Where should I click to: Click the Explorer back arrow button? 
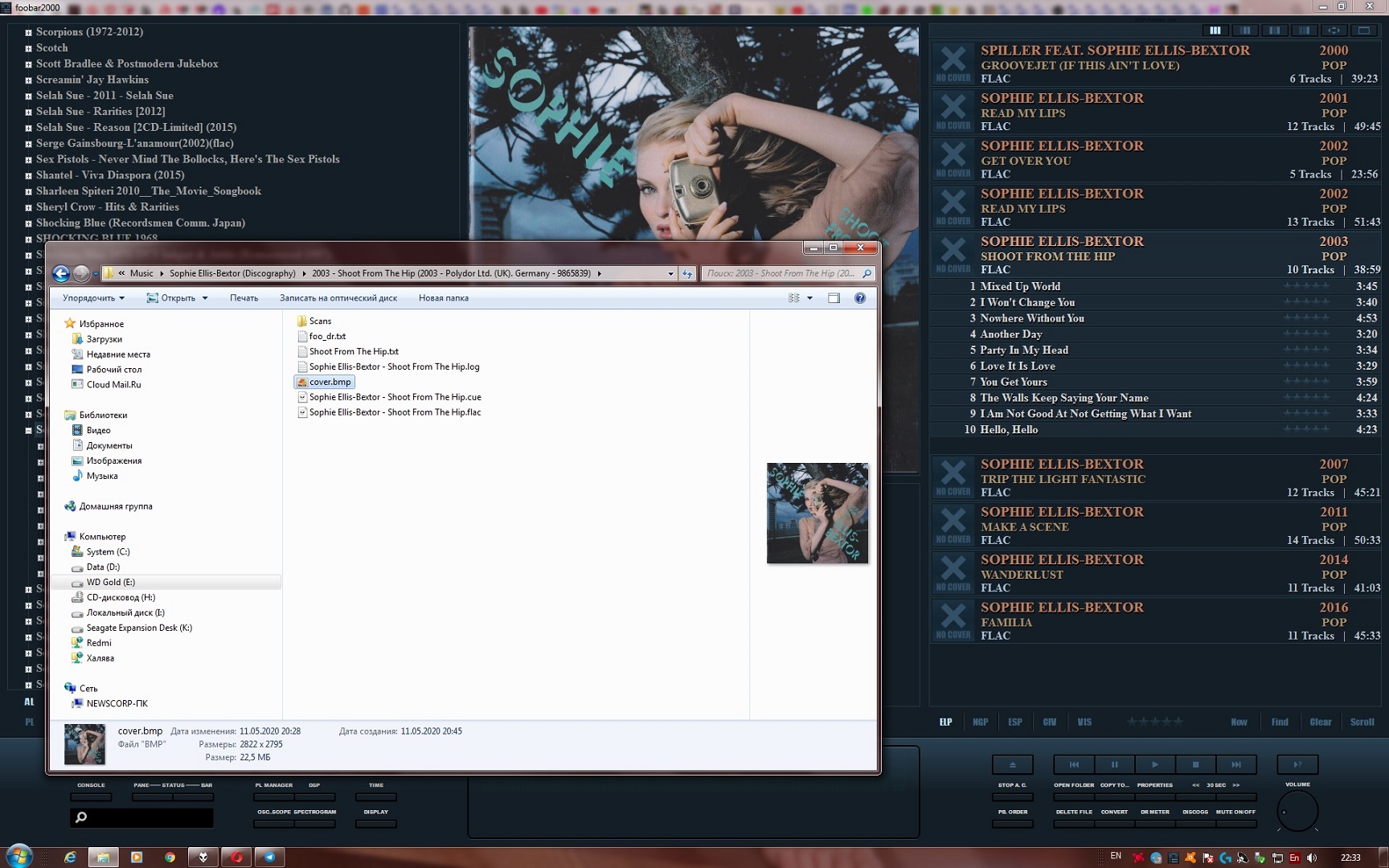[x=61, y=273]
